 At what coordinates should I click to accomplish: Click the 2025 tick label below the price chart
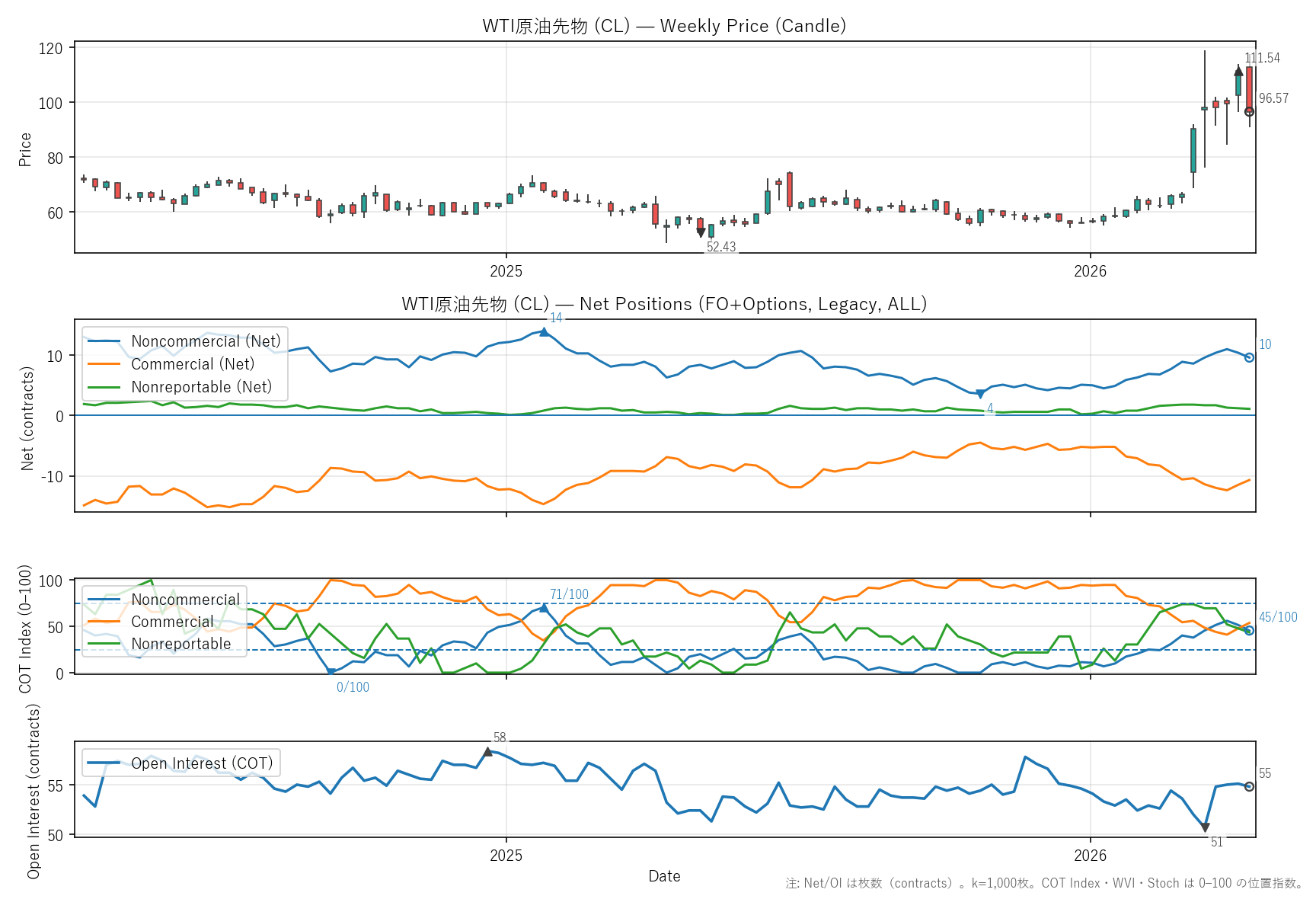click(506, 271)
